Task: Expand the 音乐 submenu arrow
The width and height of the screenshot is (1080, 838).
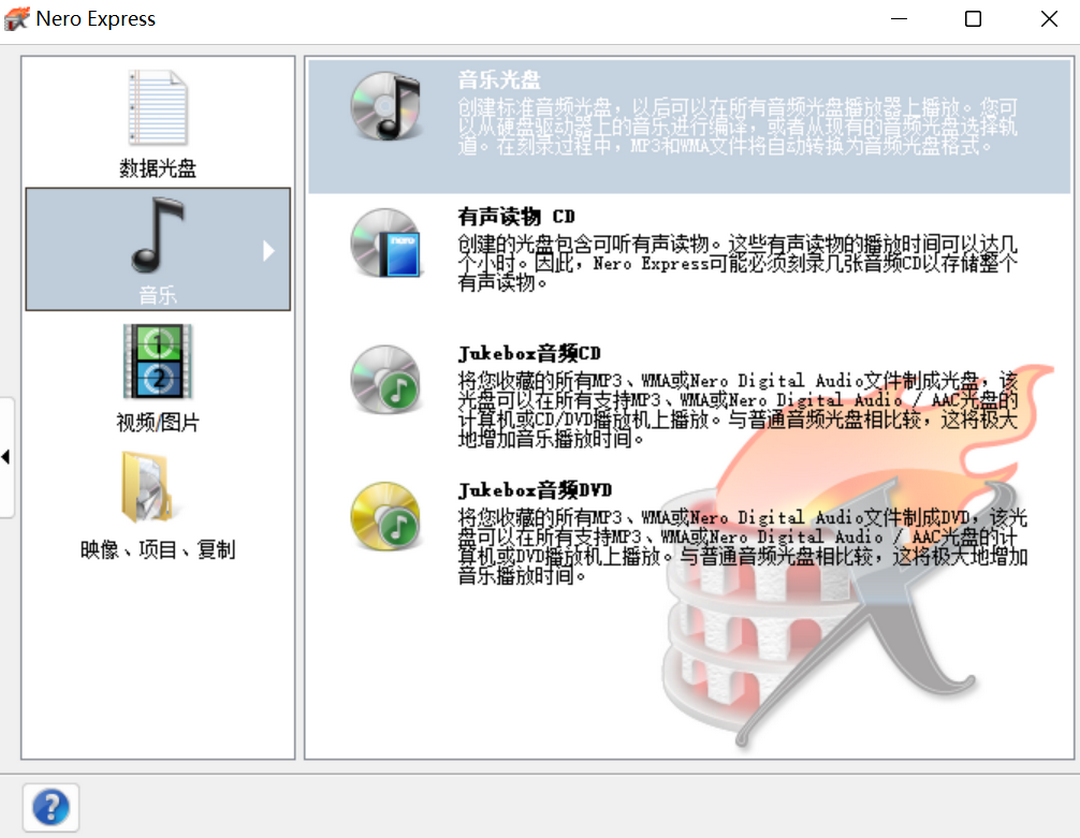Action: coord(267,252)
